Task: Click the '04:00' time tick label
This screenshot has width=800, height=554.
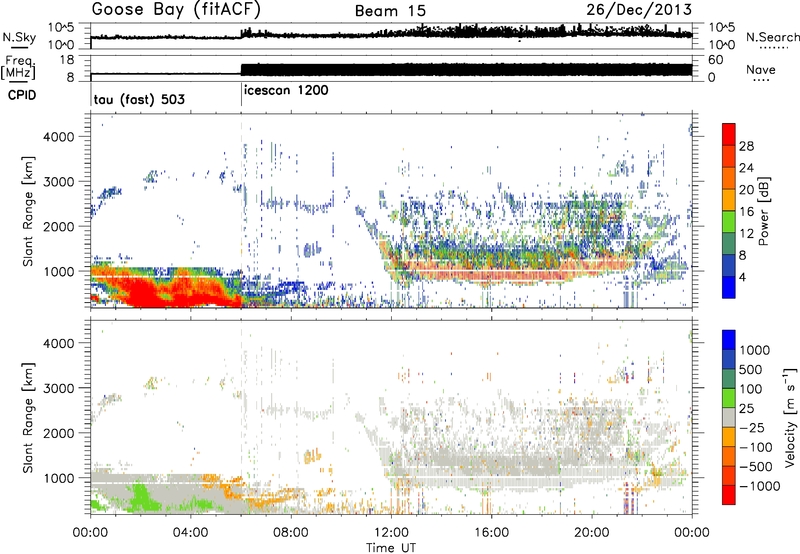Action: pos(190,533)
